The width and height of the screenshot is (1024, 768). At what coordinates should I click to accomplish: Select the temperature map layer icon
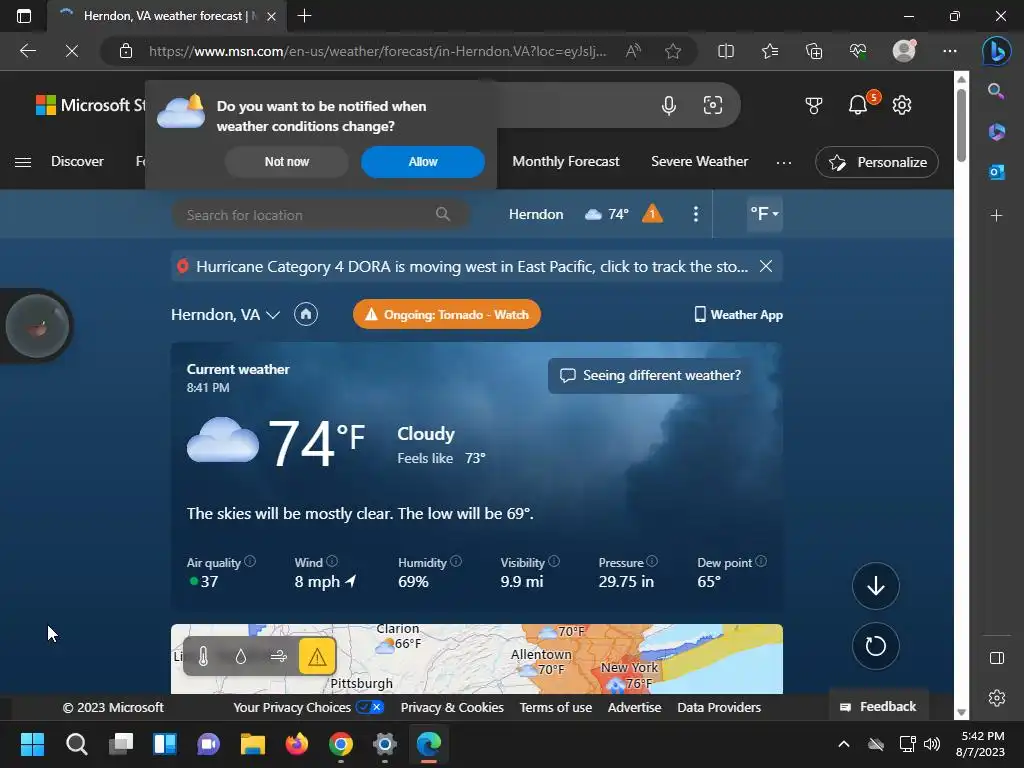pyautogui.click(x=203, y=656)
